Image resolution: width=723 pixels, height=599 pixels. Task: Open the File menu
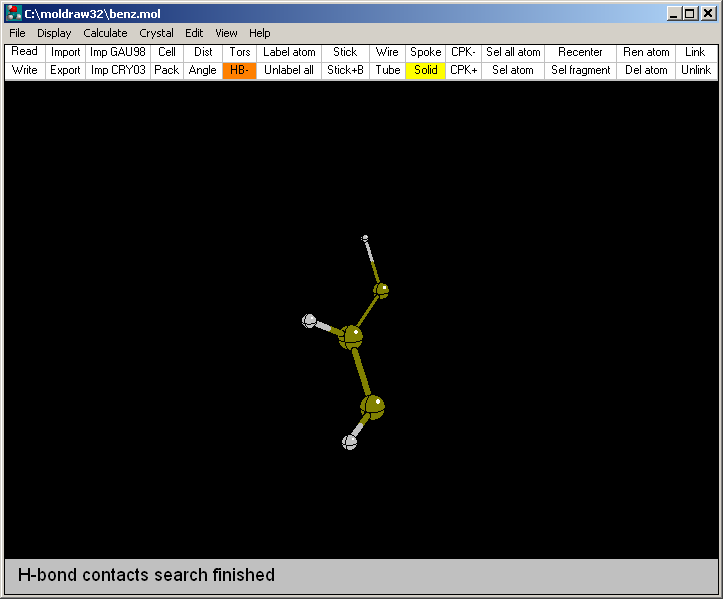point(17,33)
